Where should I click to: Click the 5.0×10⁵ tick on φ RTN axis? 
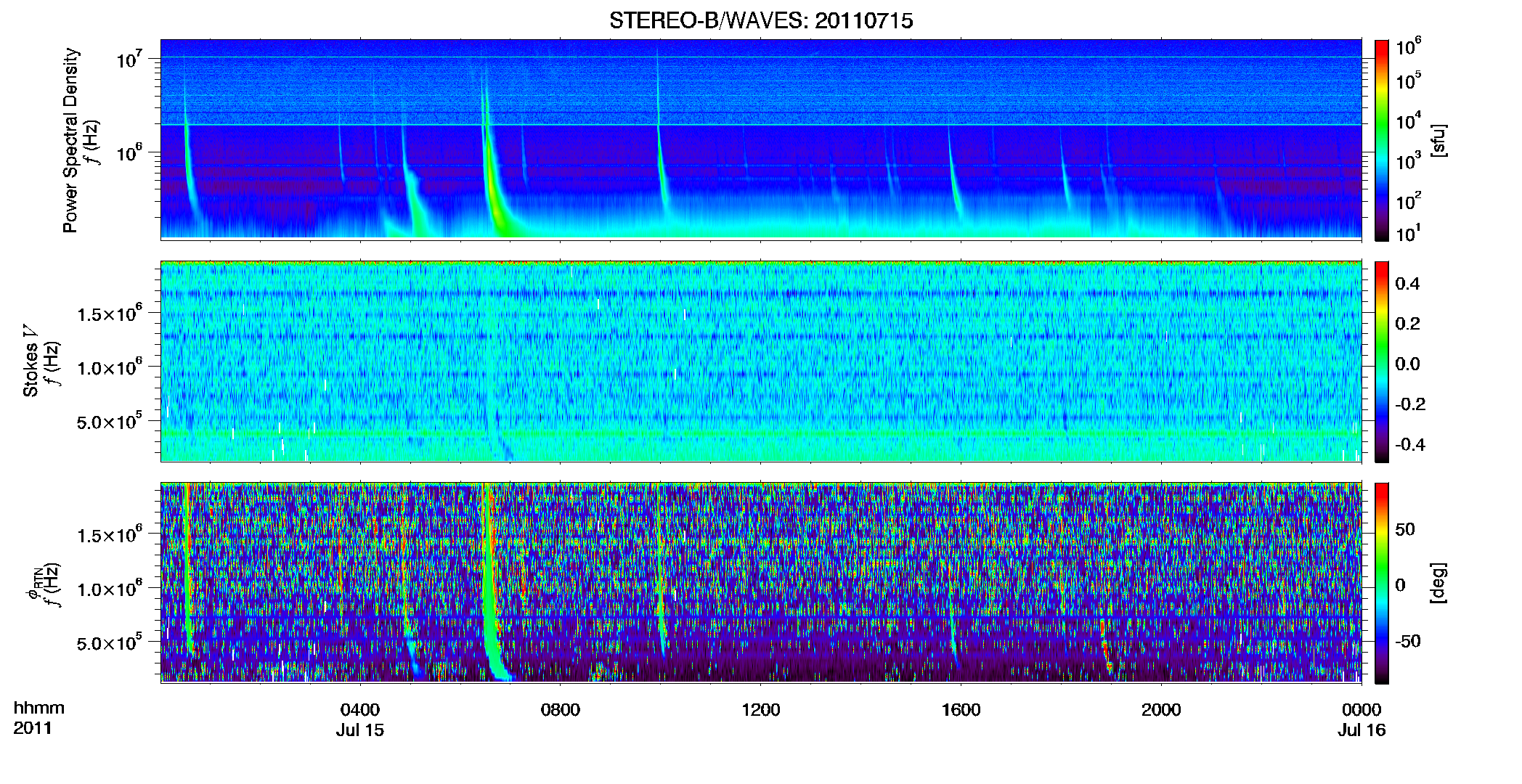[110, 642]
